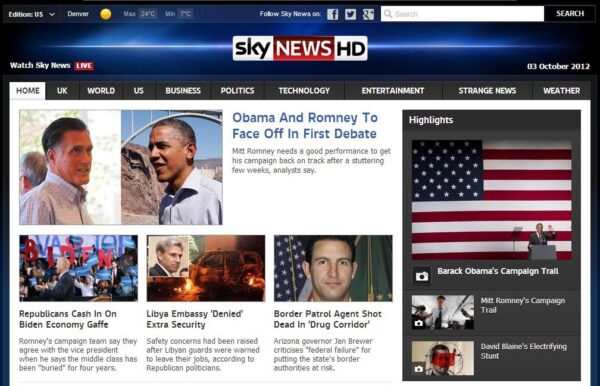Click the burning car Libya thumbnail
The image size is (600, 386).
(x=206, y=268)
